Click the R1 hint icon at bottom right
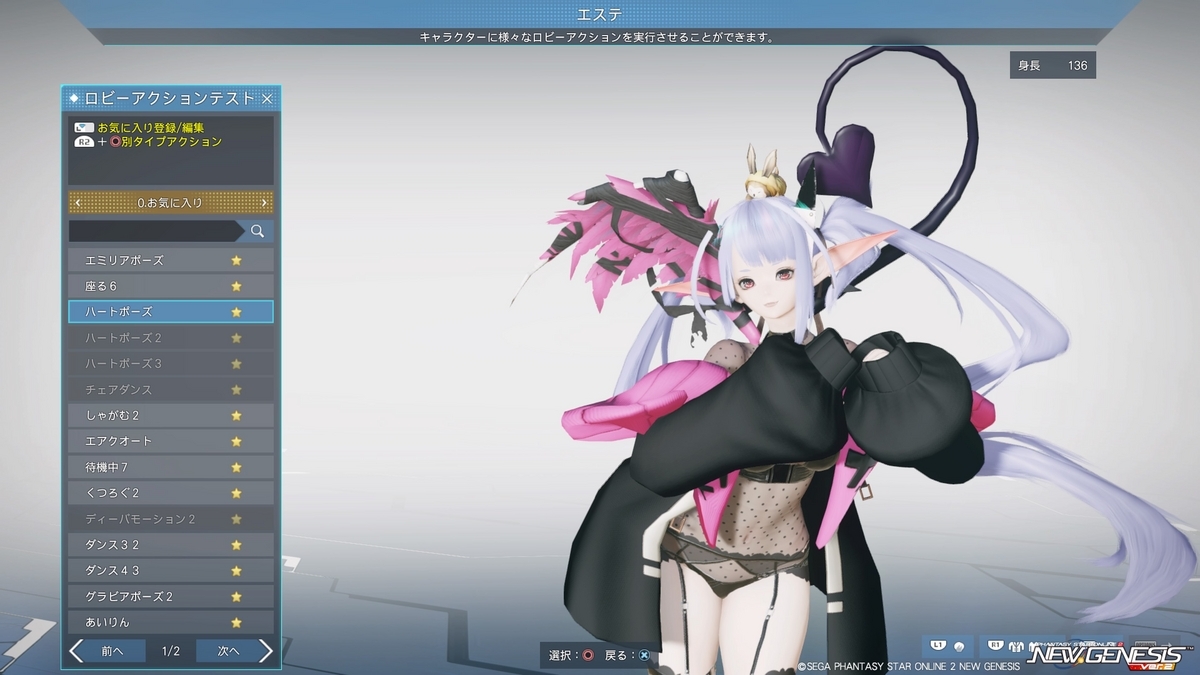The width and height of the screenshot is (1200, 675). [x=997, y=646]
